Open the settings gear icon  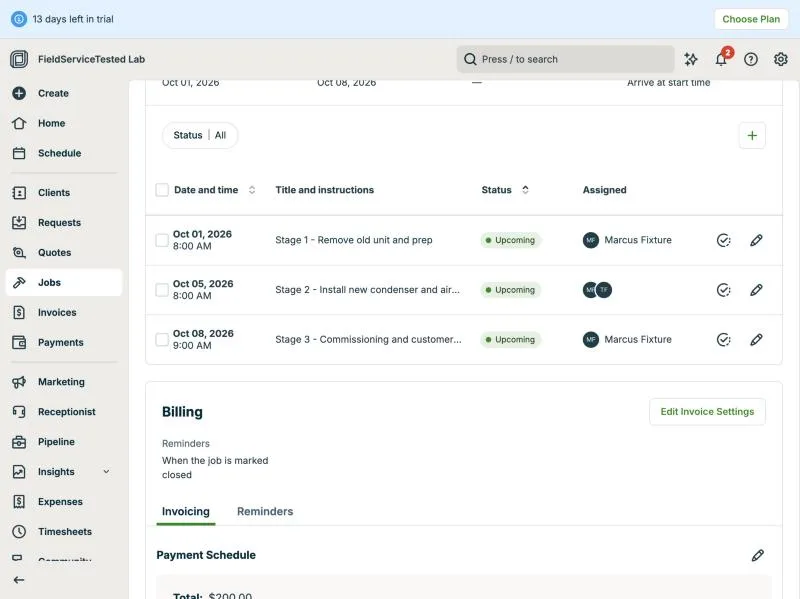(781, 59)
